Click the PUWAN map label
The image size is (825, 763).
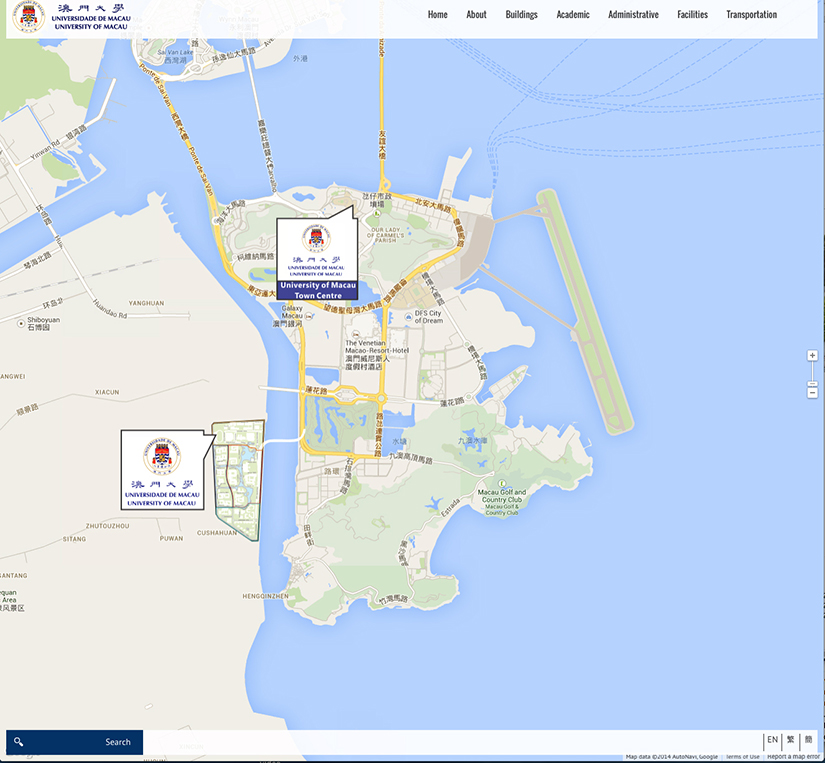click(x=172, y=539)
